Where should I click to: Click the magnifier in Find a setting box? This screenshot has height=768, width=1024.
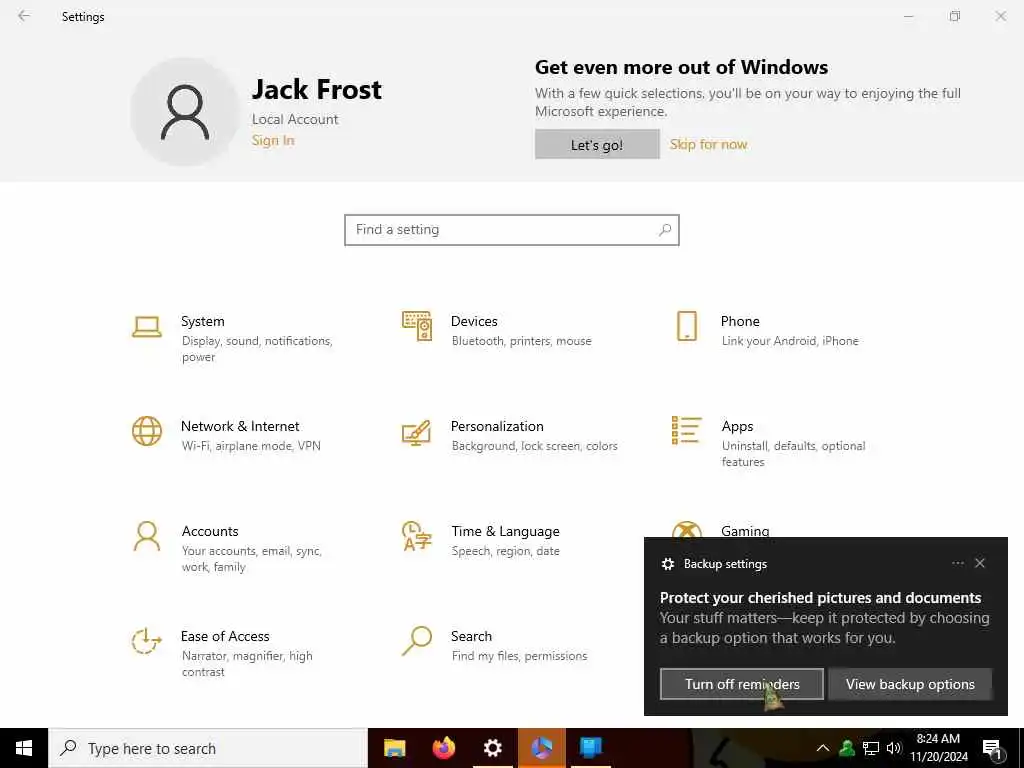(x=665, y=230)
